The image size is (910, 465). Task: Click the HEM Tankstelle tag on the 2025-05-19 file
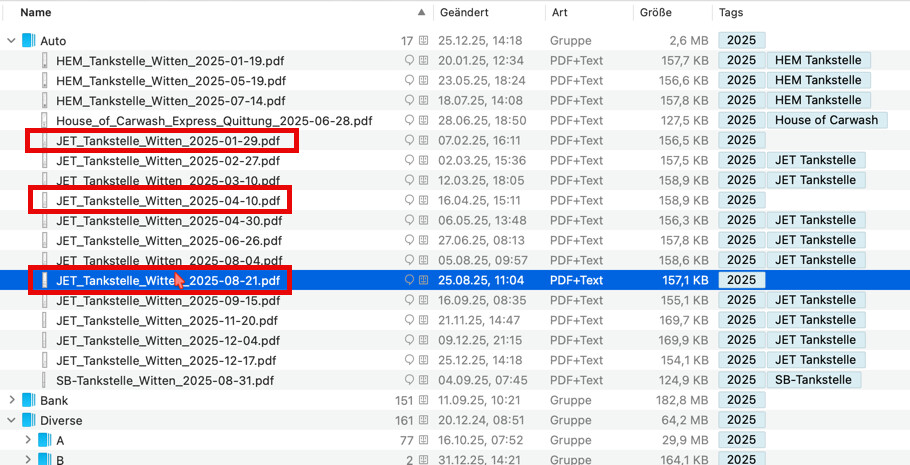[818, 80]
